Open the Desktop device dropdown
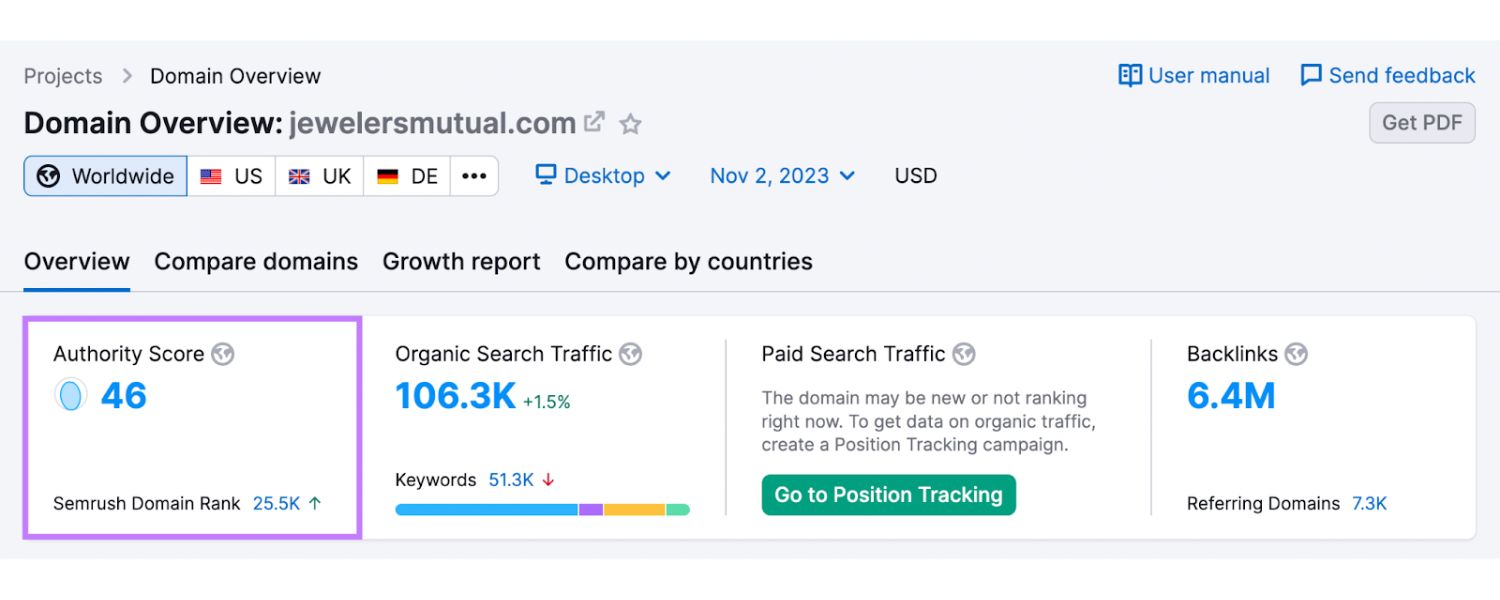 [x=603, y=176]
